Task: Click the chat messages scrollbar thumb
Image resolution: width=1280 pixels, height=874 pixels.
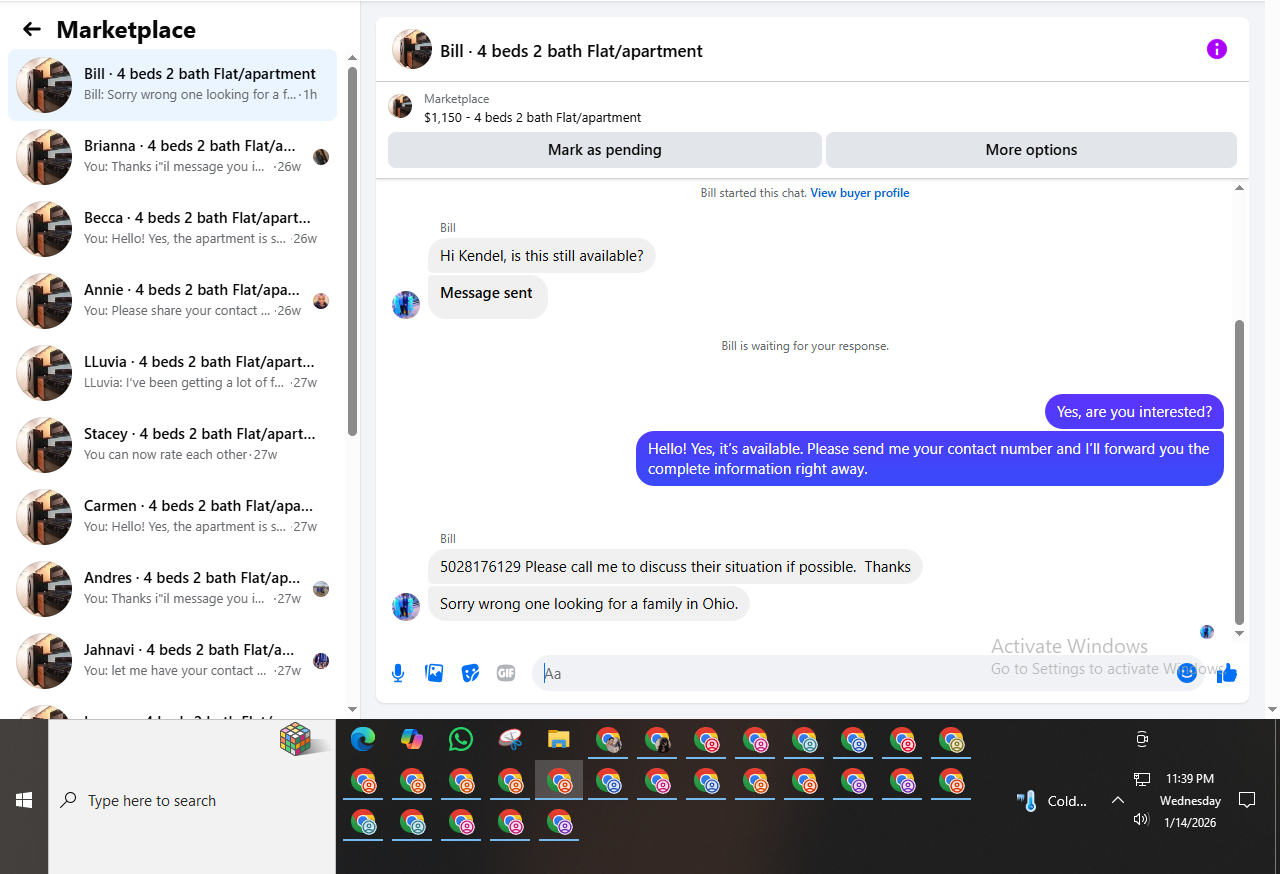Action: coord(1240,472)
